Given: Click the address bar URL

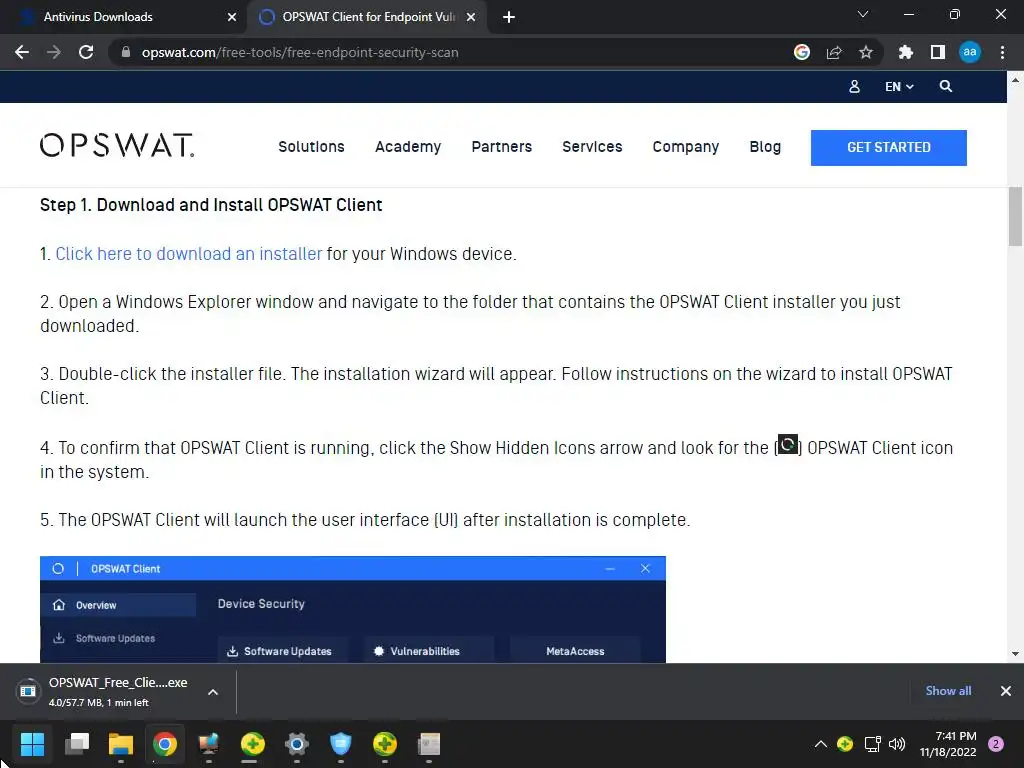Looking at the screenshot, I should (x=300, y=52).
